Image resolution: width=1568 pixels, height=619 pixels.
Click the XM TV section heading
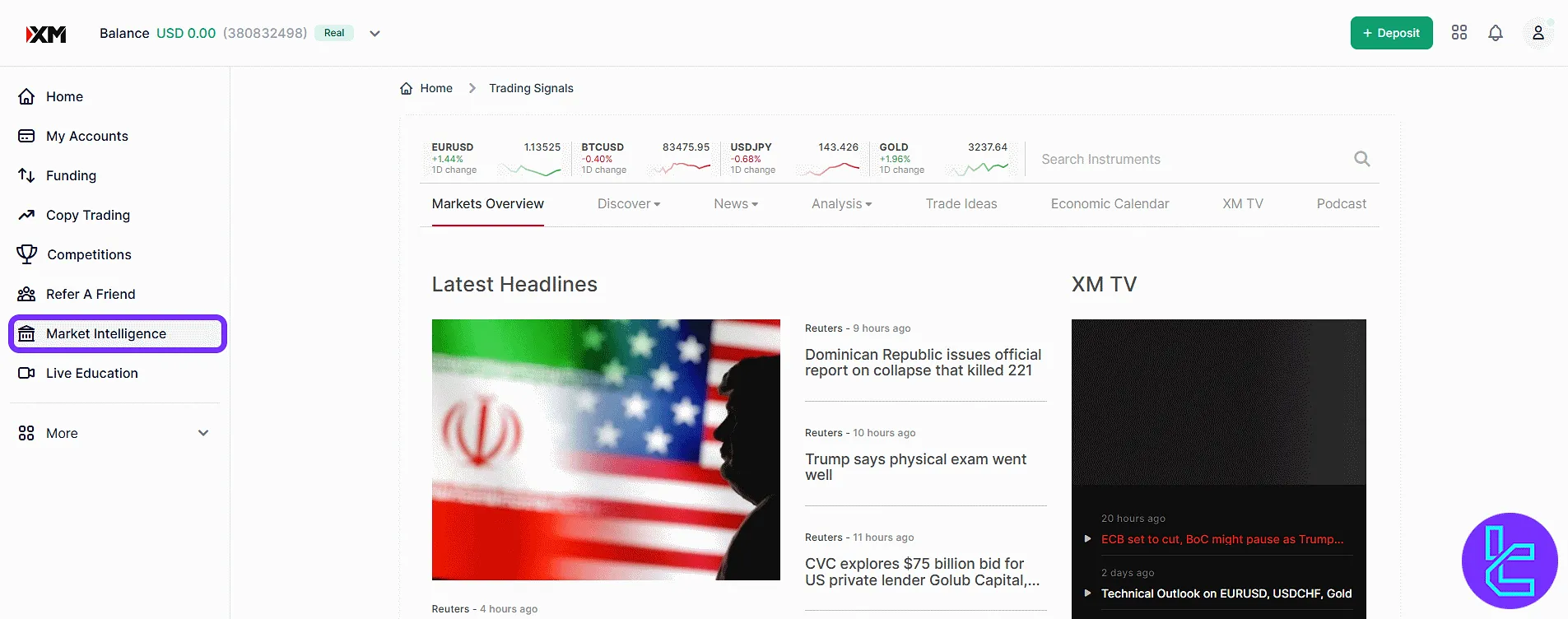[x=1104, y=284]
